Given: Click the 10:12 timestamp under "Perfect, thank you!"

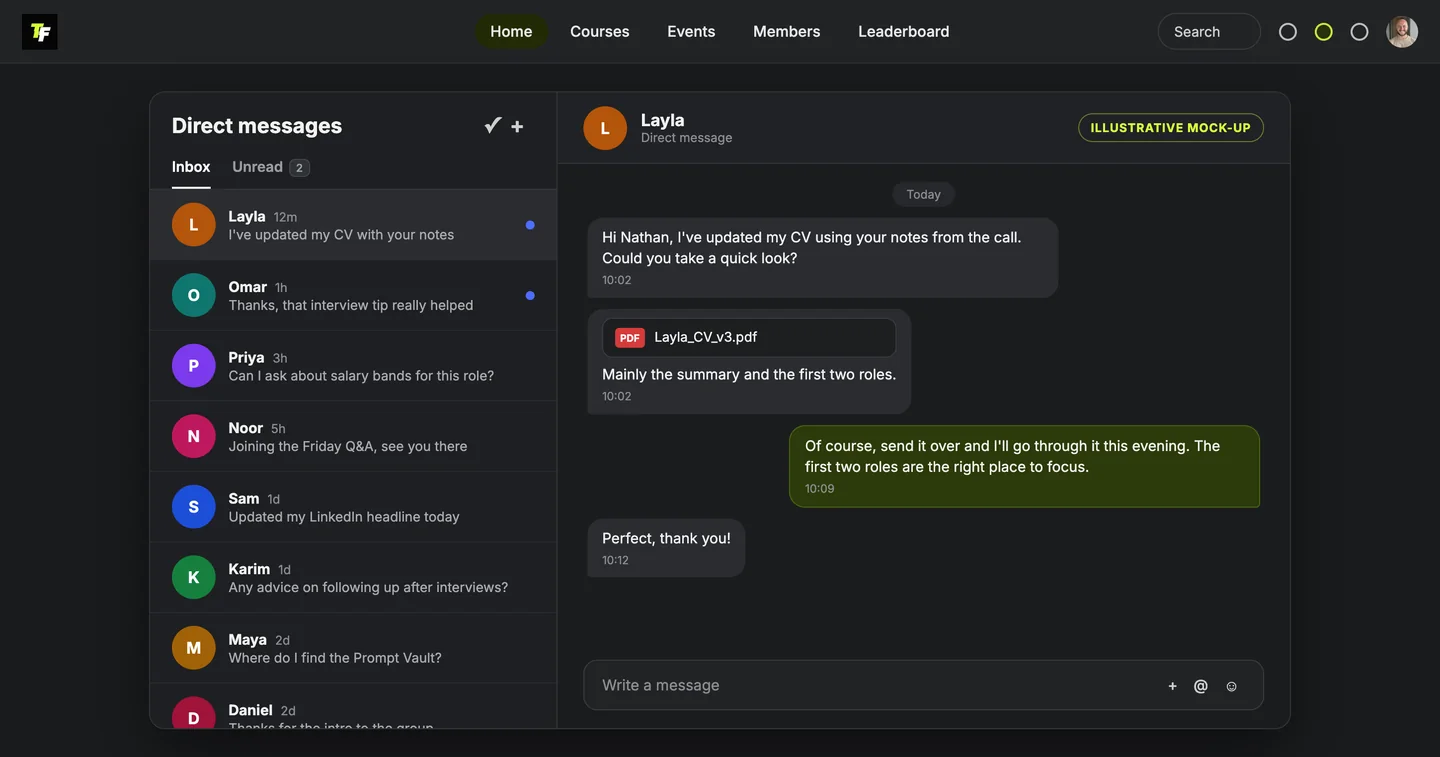Looking at the screenshot, I should [x=616, y=560].
